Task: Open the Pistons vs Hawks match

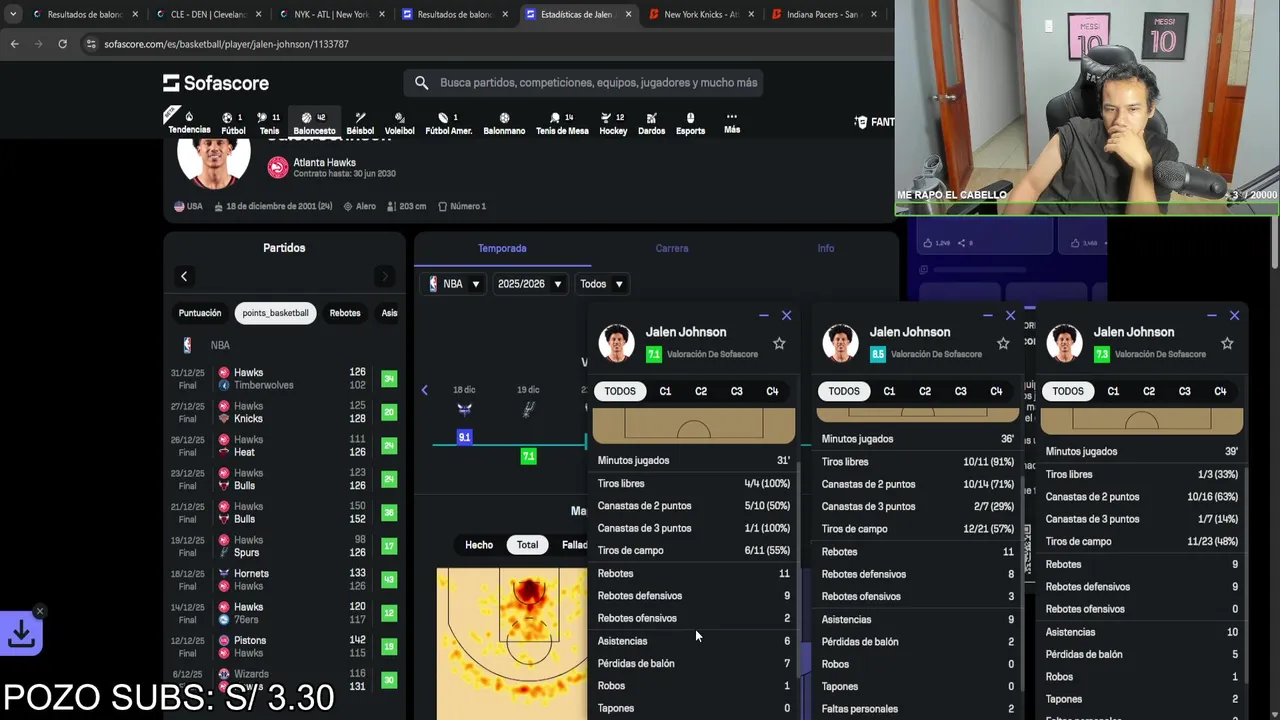Action: pyautogui.click(x=284, y=647)
